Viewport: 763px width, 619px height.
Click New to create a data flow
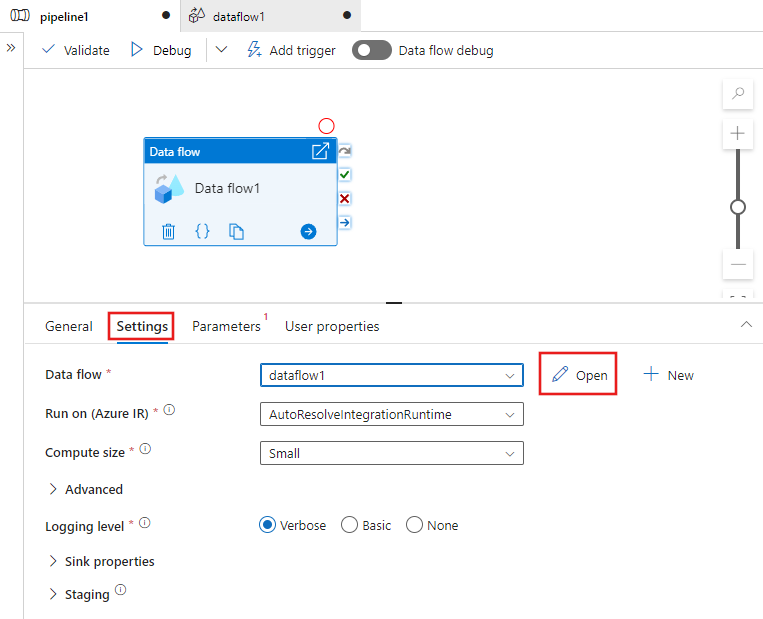point(669,375)
